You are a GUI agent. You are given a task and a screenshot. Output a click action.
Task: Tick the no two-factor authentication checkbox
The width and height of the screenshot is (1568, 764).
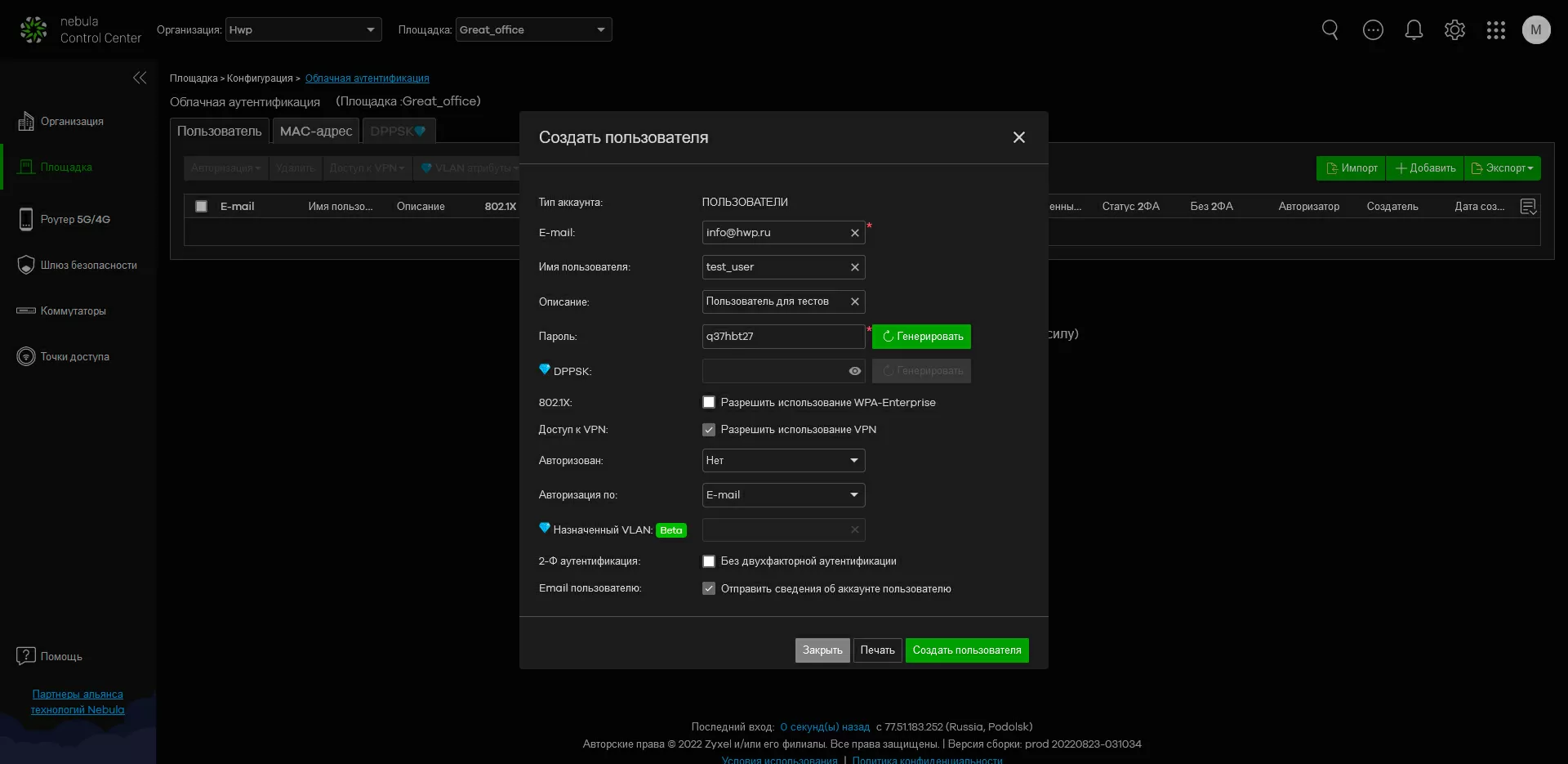[709, 561]
